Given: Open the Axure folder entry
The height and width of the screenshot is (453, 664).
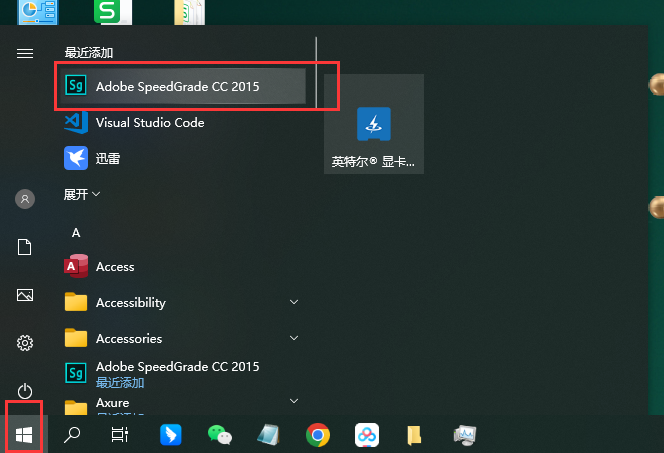Looking at the screenshot, I should (x=183, y=404).
